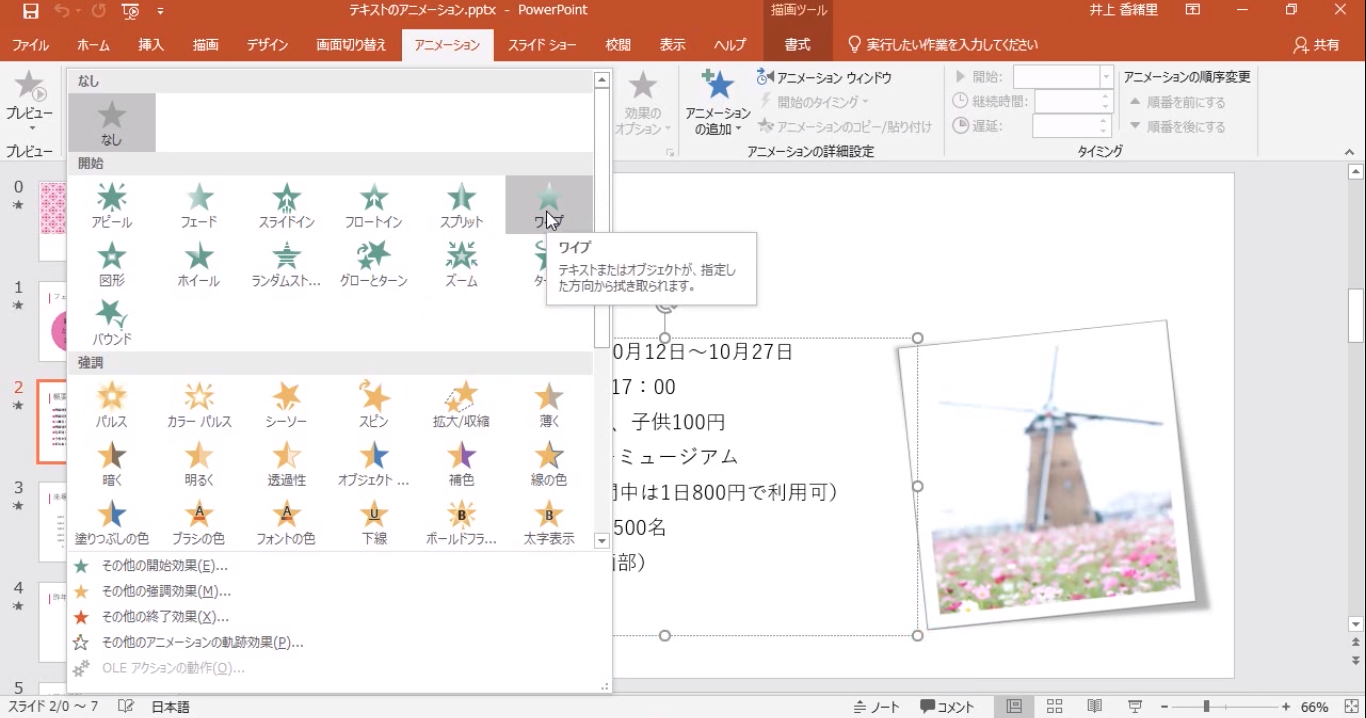Screen dimensions: 1366x718
Task: Select the 下線 emphasis effect
Action: click(373, 522)
